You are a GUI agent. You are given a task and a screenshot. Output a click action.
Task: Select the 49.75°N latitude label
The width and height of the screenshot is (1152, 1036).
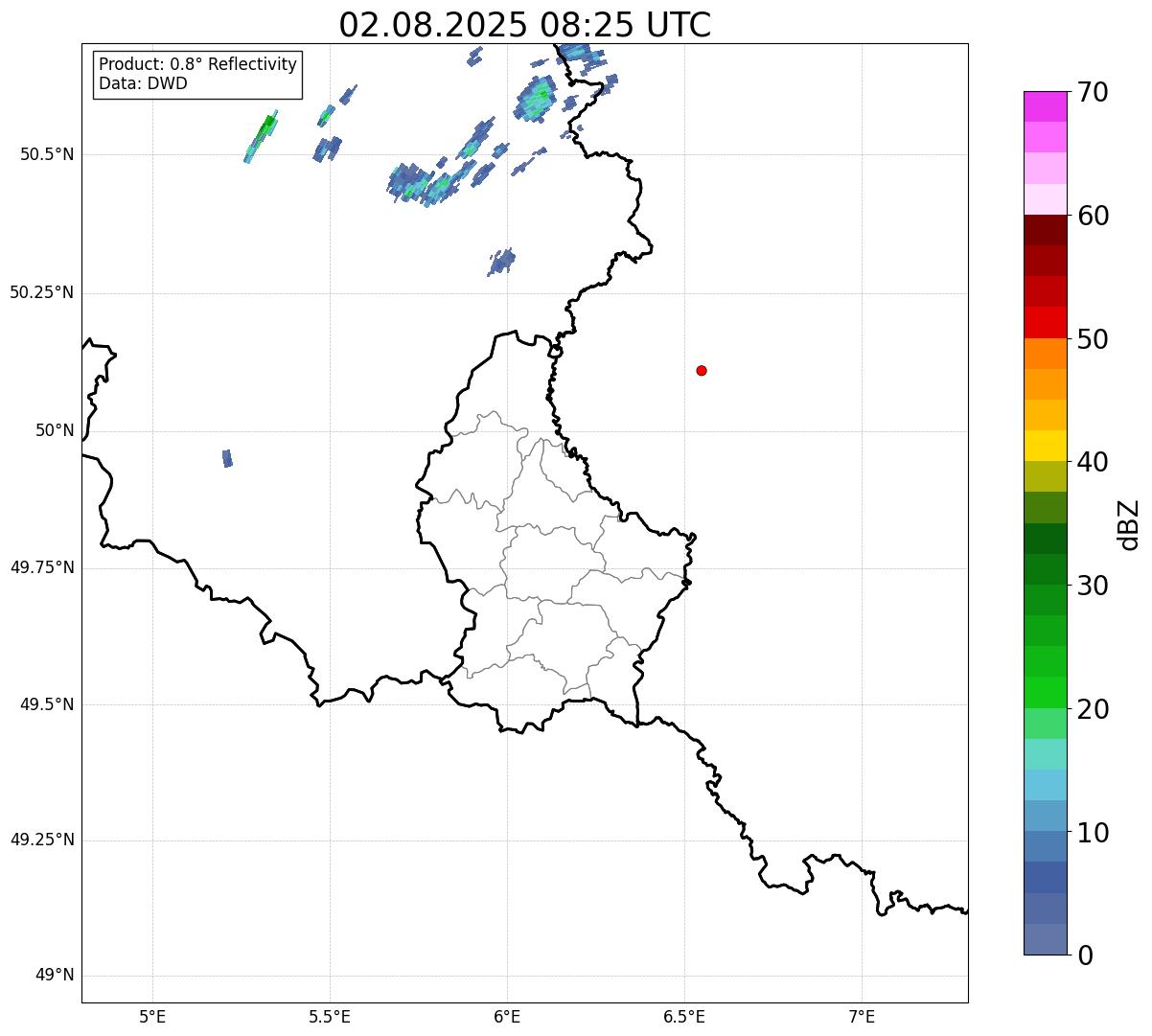point(42,567)
